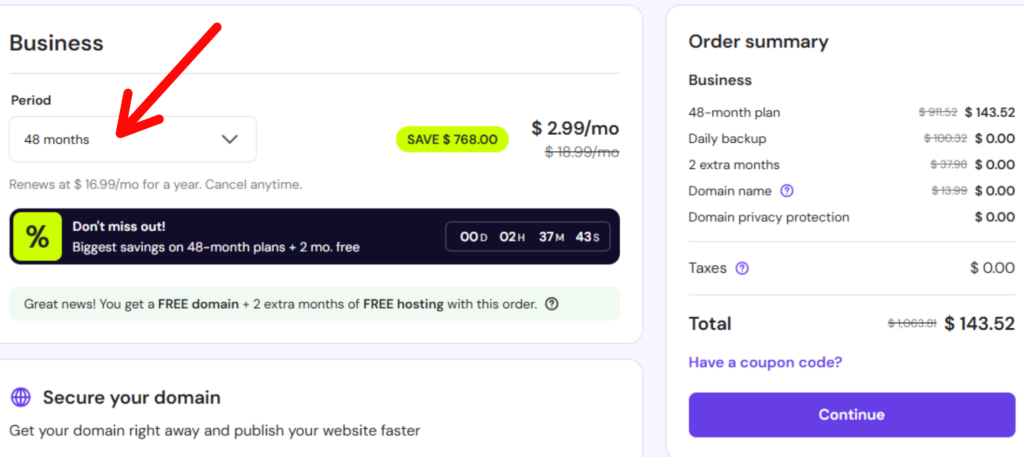This screenshot has height=457, width=1024.
Task: Open the Period dropdown showing 48 months
Action: pyautogui.click(x=132, y=139)
